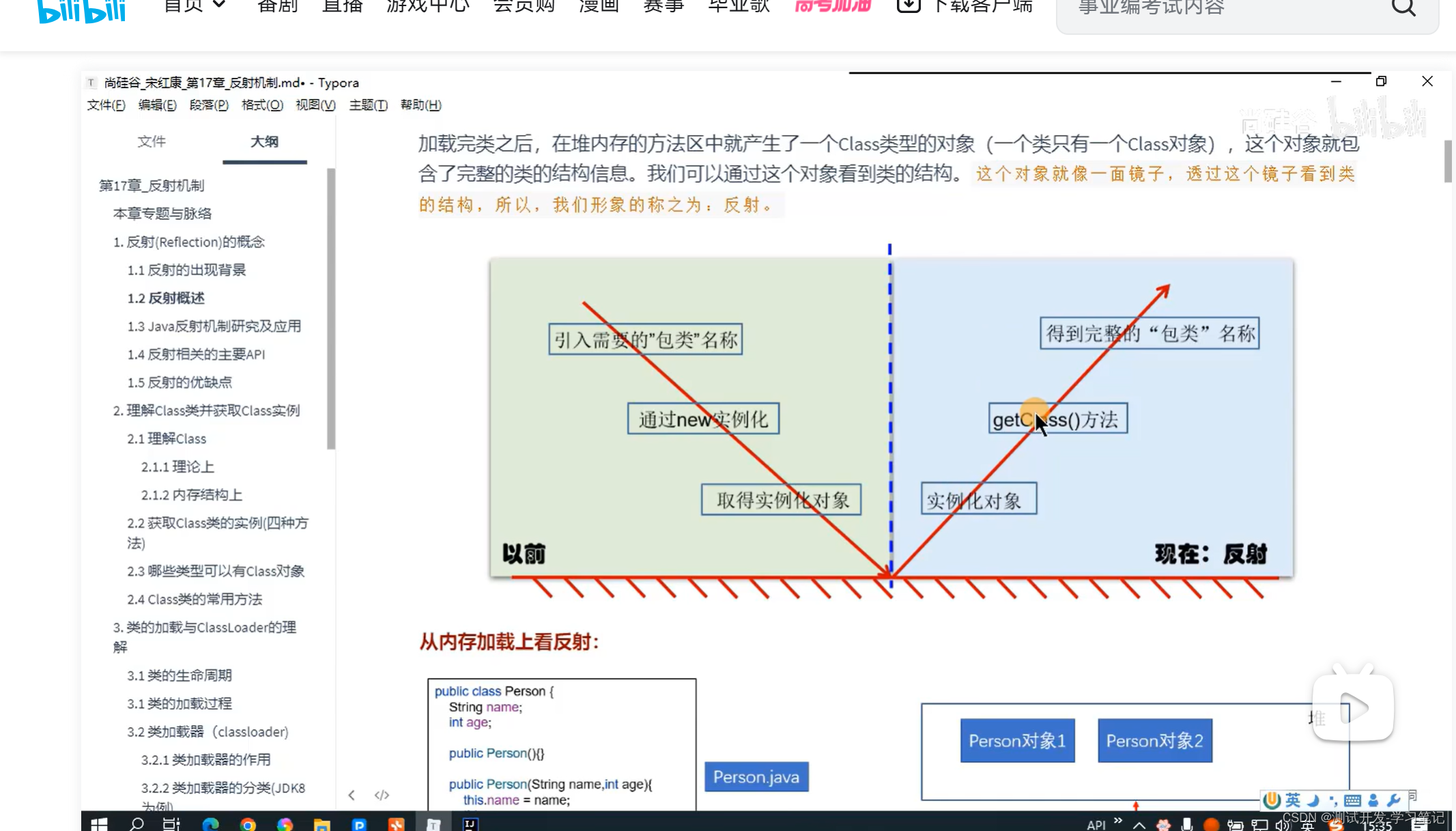Toggle source code mode icon in Typora
The image size is (1456, 831).
382,795
